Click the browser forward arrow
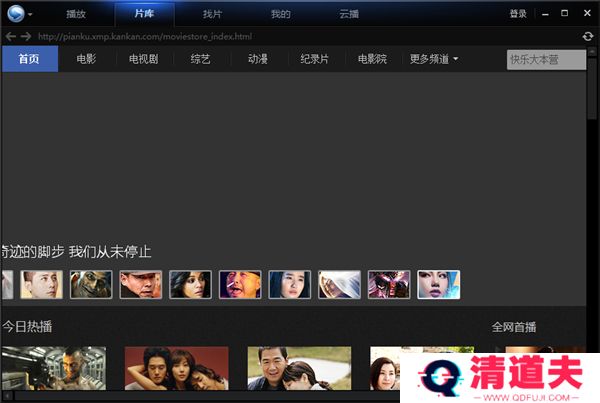Viewport: 600px width, 403px height. 26,36
